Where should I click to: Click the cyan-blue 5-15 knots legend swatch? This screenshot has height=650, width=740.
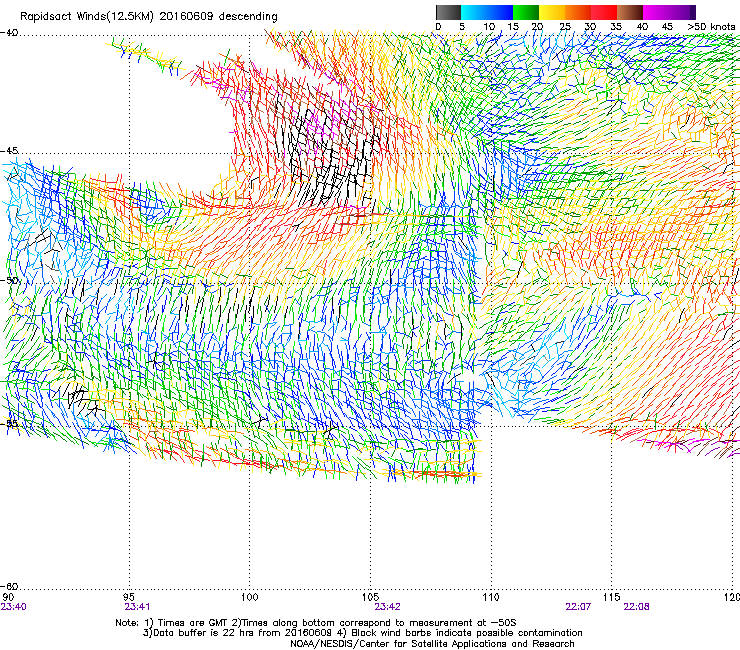(487, 12)
